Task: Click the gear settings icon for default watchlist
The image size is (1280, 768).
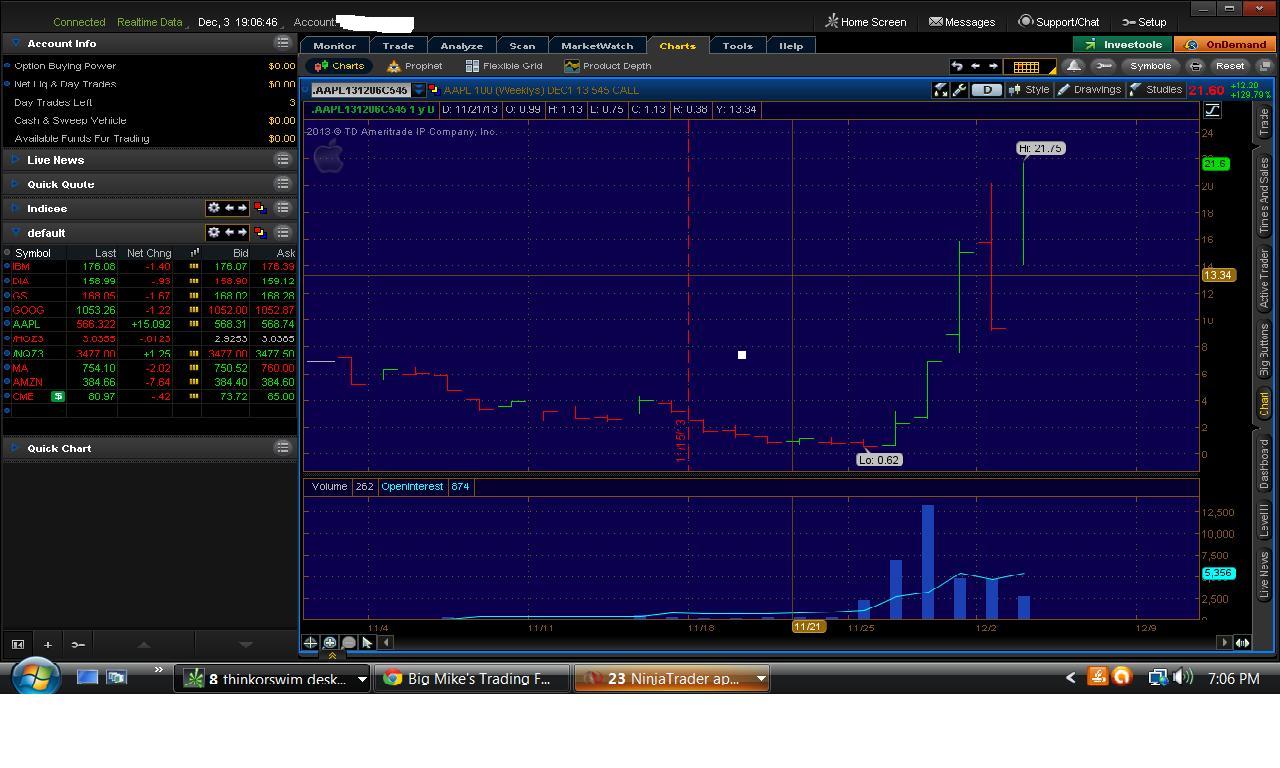Action: point(213,232)
